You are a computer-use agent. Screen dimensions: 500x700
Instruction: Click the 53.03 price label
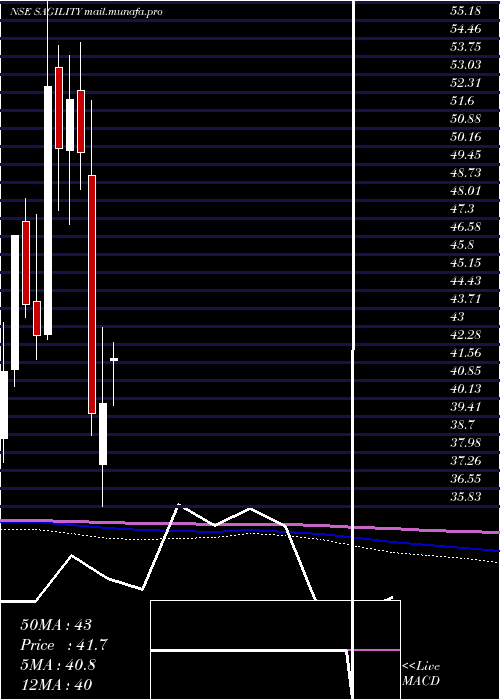466,65
